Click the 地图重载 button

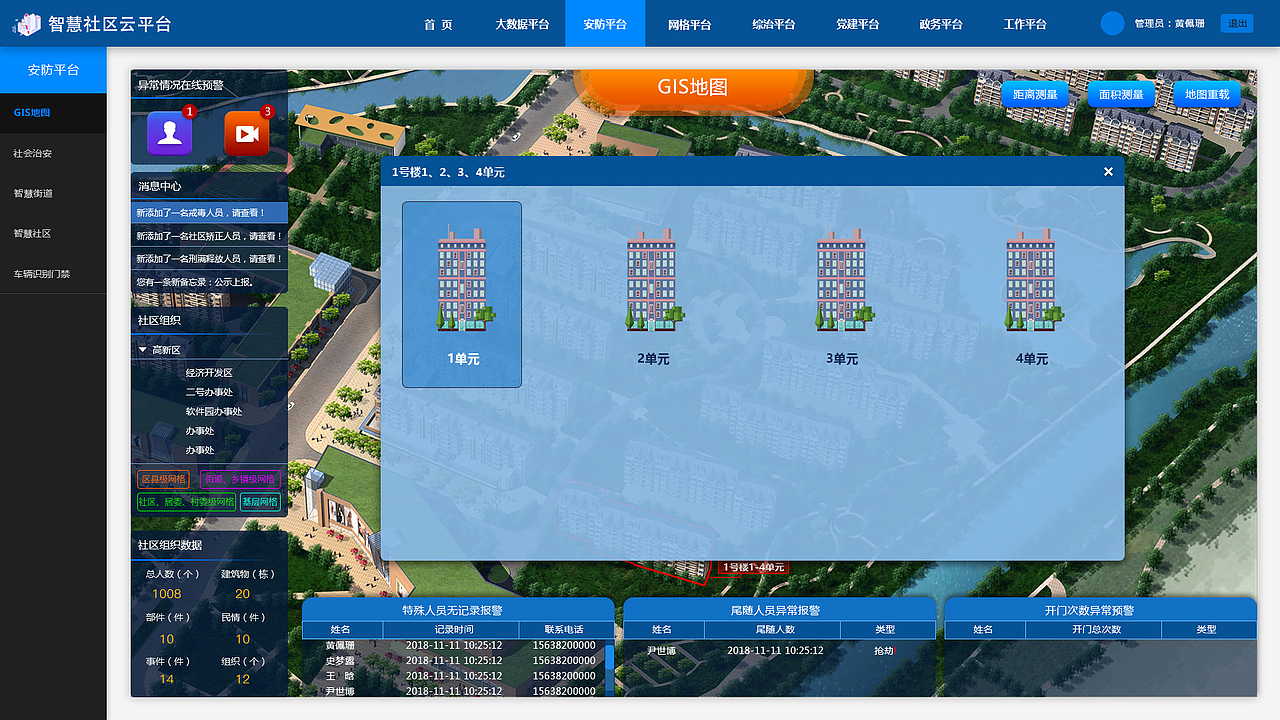coord(1207,94)
